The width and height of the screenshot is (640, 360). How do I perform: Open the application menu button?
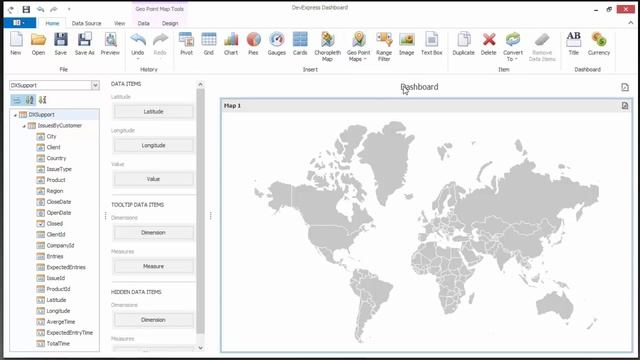[19, 23]
